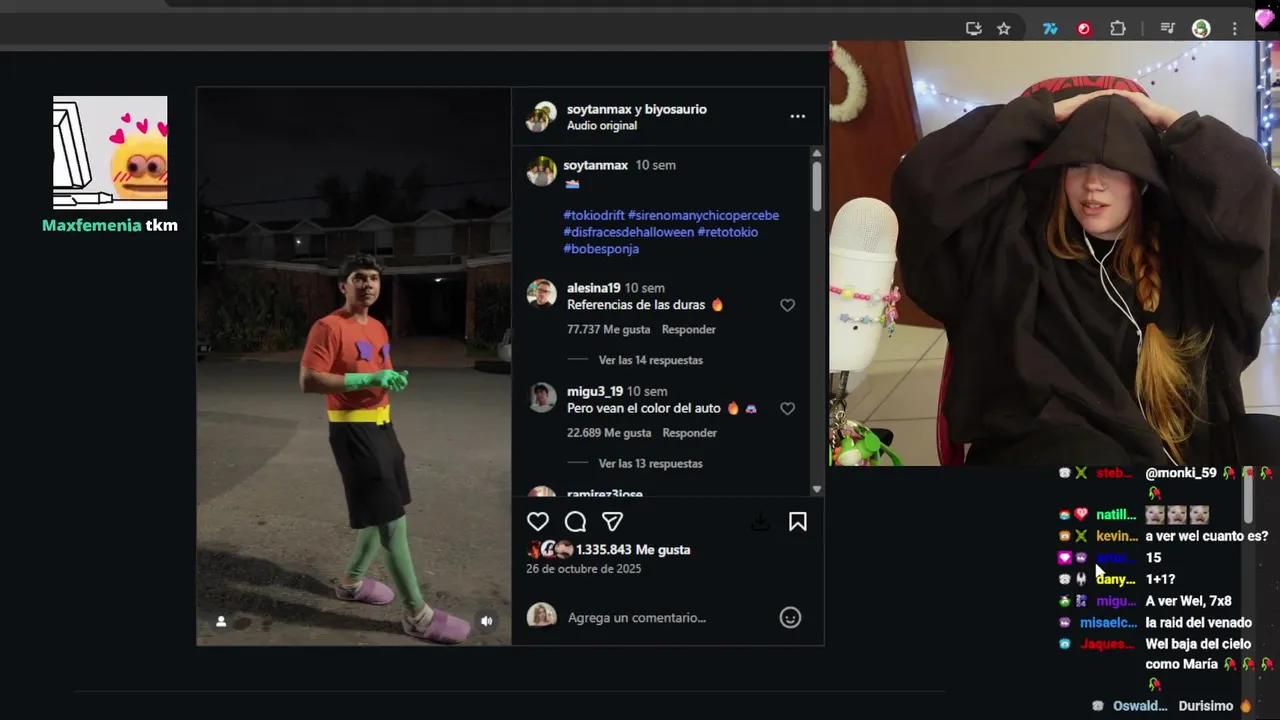Mute or unmute the video audio
This screenshot has height=720, width=1280.
pos(486,621)
